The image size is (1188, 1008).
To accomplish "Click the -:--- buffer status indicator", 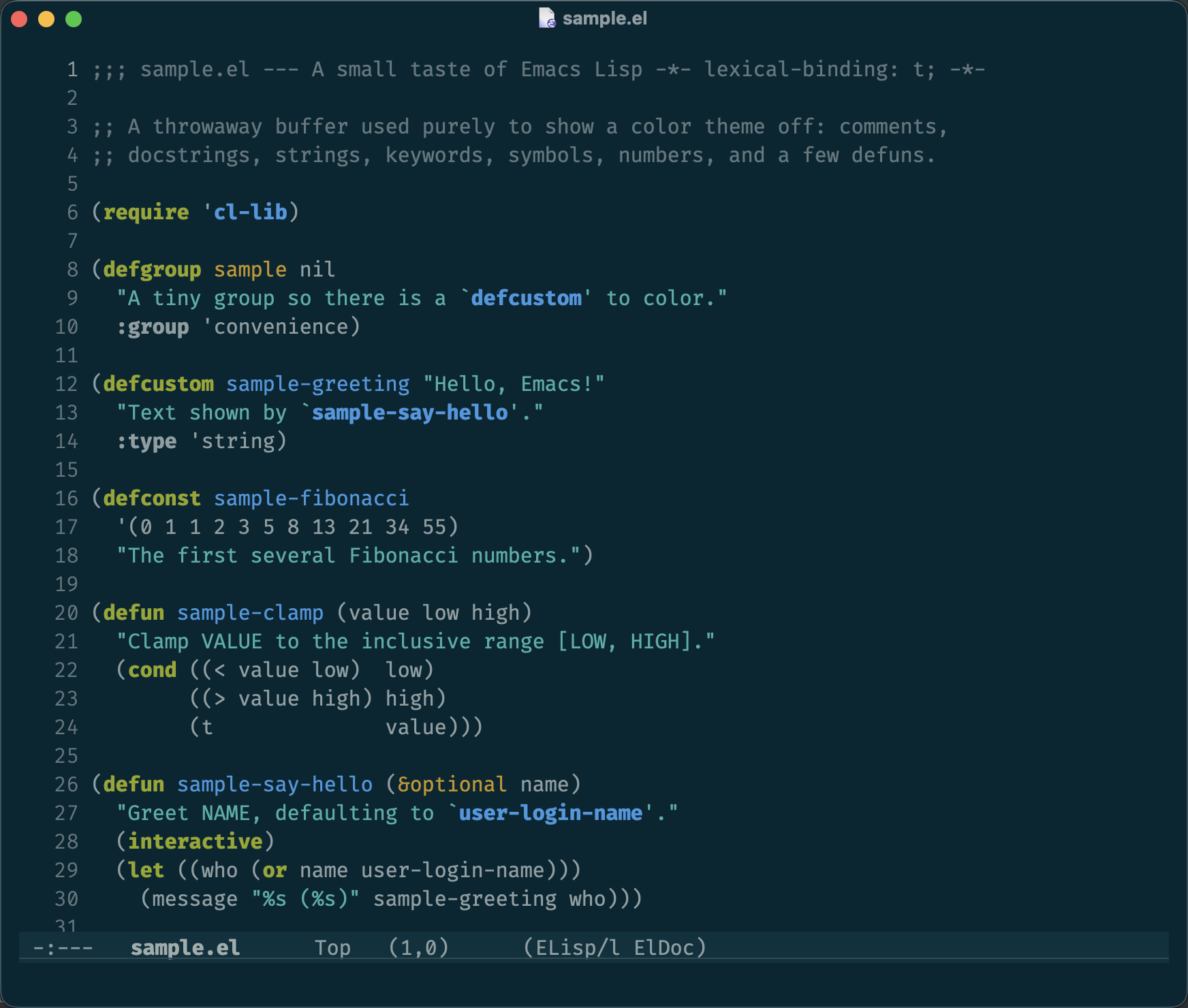I will point(63,947).
